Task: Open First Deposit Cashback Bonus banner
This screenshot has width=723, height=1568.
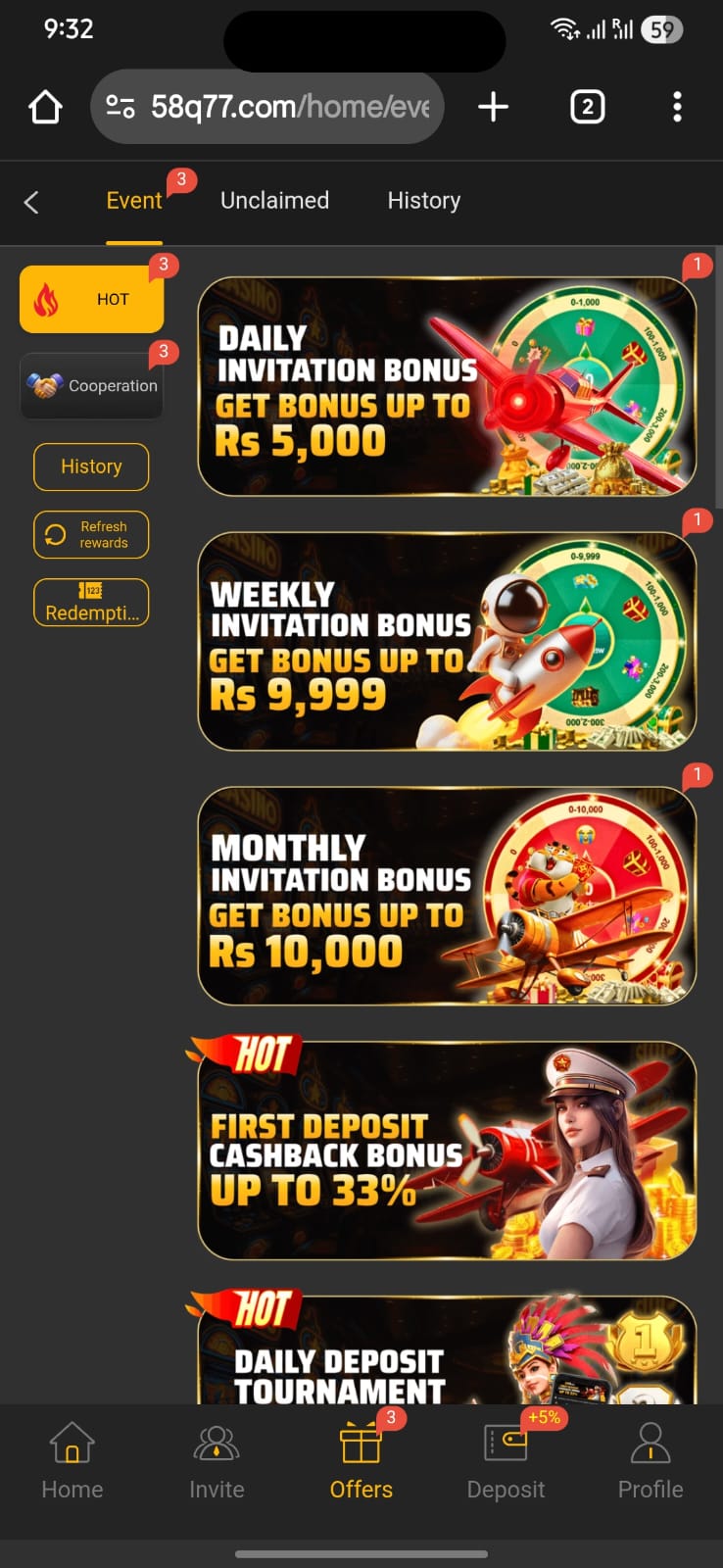Action: (x=448, y=1151)
